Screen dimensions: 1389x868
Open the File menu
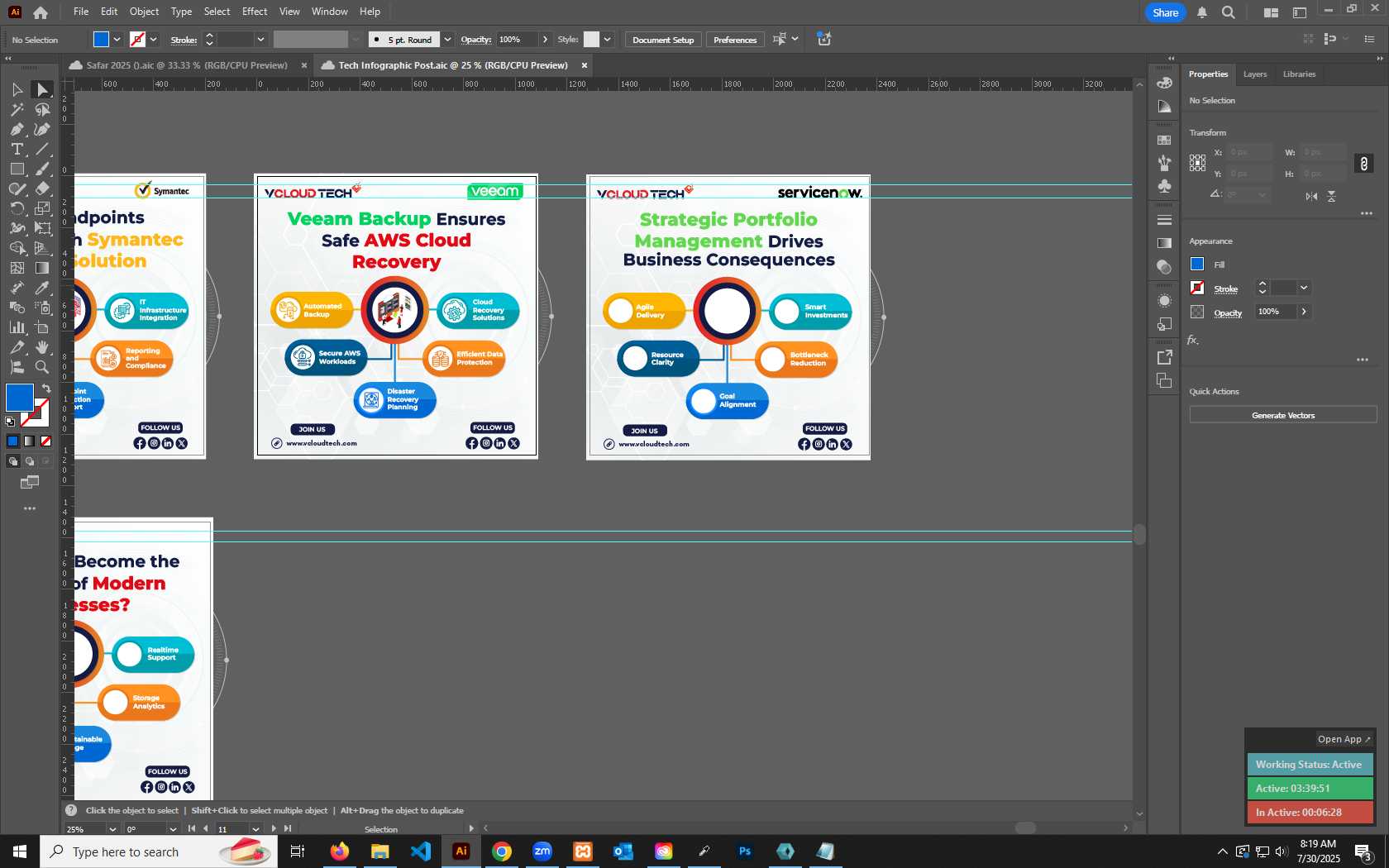81,12
